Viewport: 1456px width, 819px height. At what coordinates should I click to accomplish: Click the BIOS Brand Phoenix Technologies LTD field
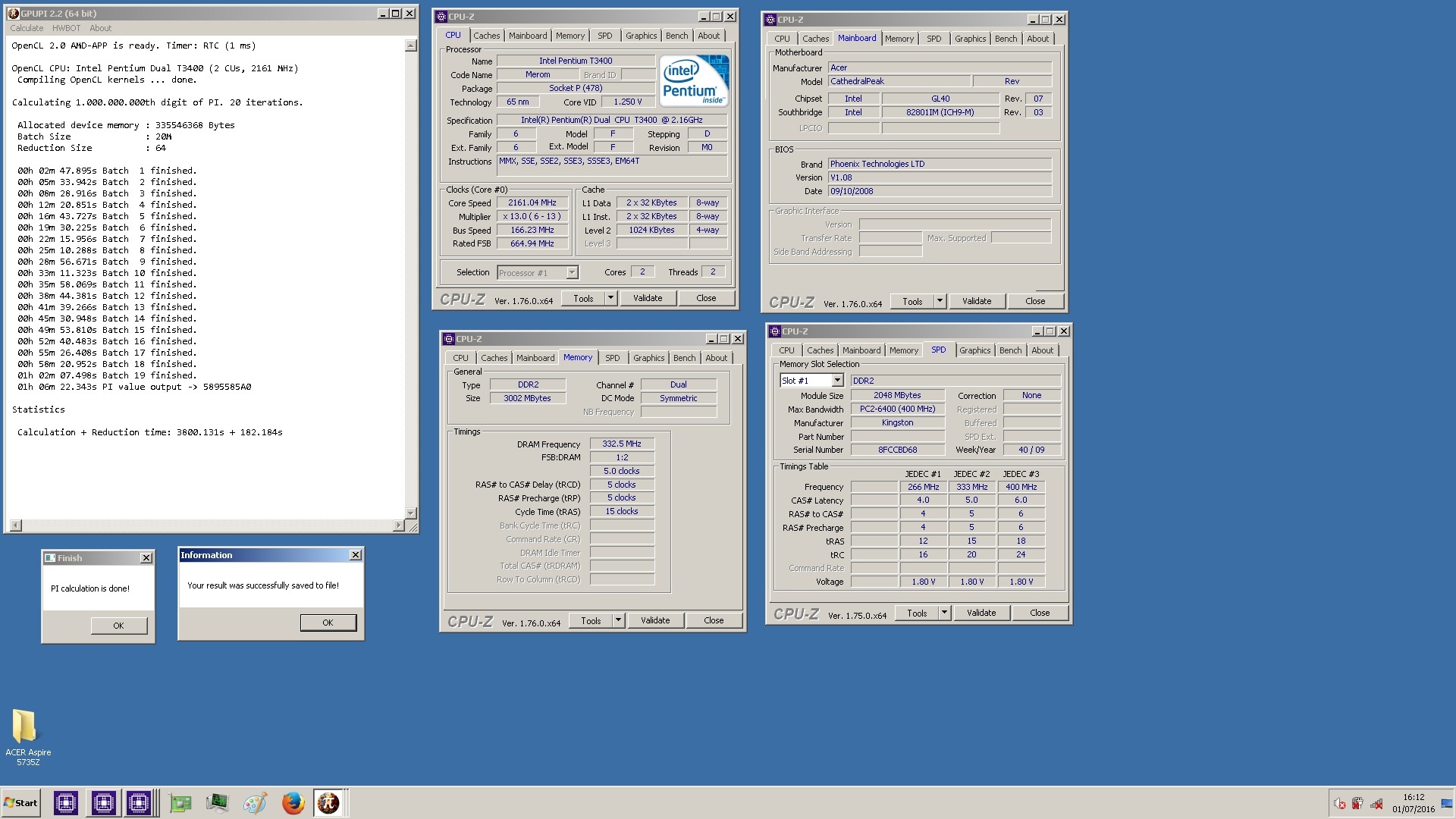click(940, 164)
